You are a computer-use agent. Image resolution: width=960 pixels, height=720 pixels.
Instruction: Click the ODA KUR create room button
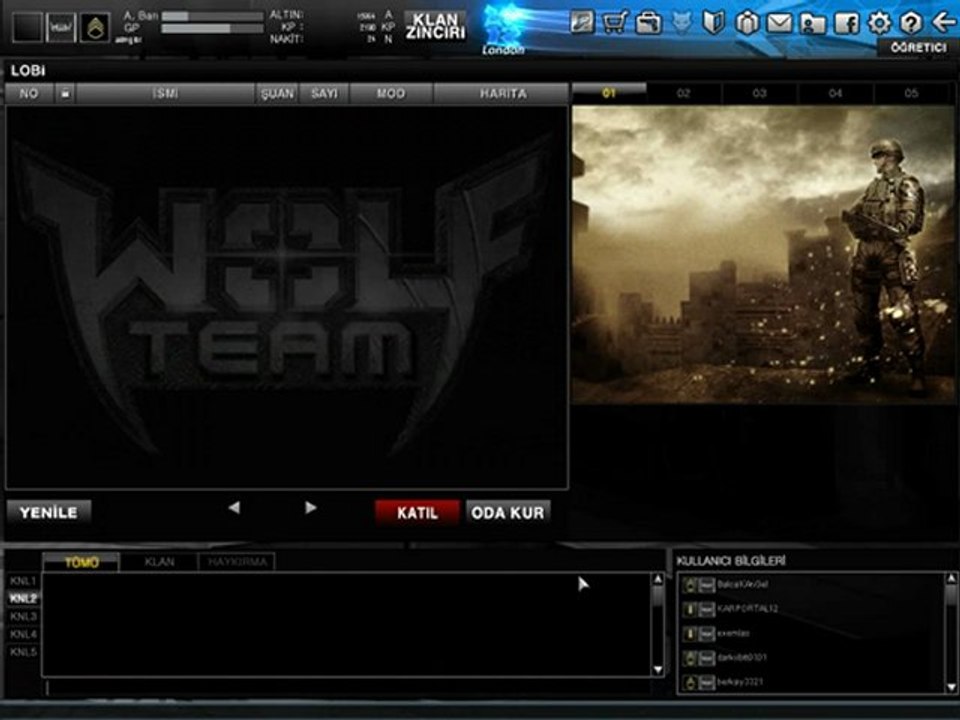(508, 512)
